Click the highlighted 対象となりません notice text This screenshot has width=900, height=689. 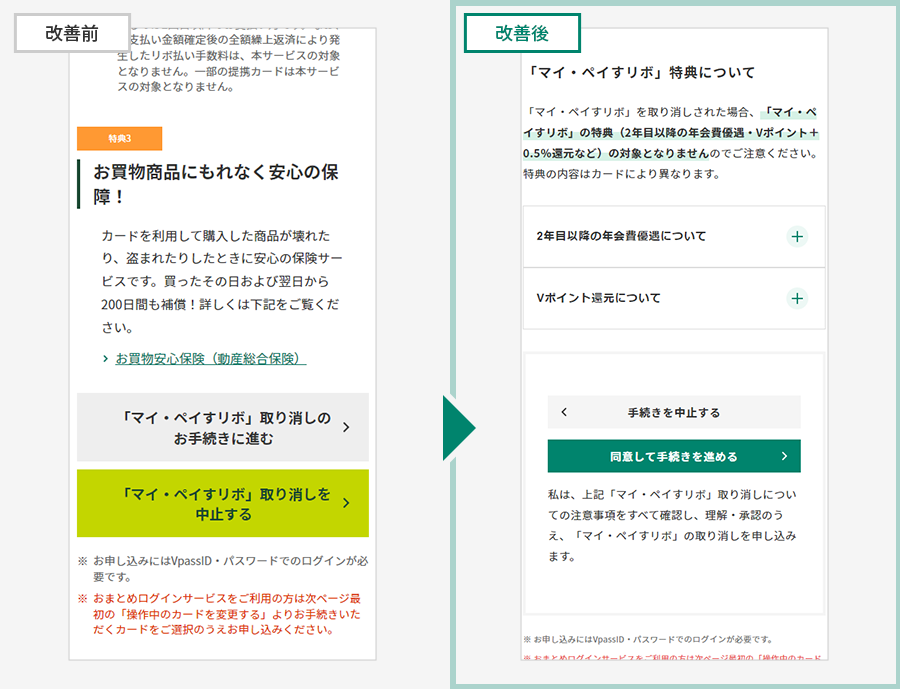670,133
